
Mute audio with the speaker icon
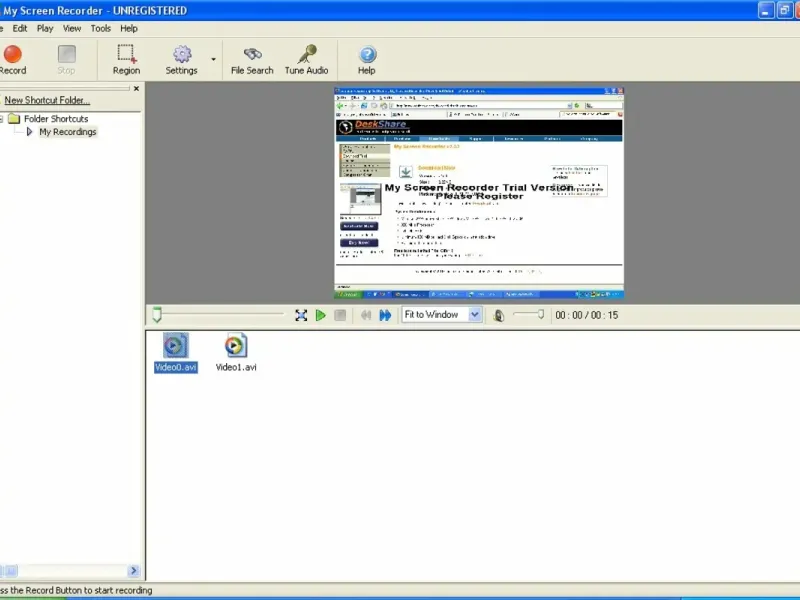click(x=499, y=315)
